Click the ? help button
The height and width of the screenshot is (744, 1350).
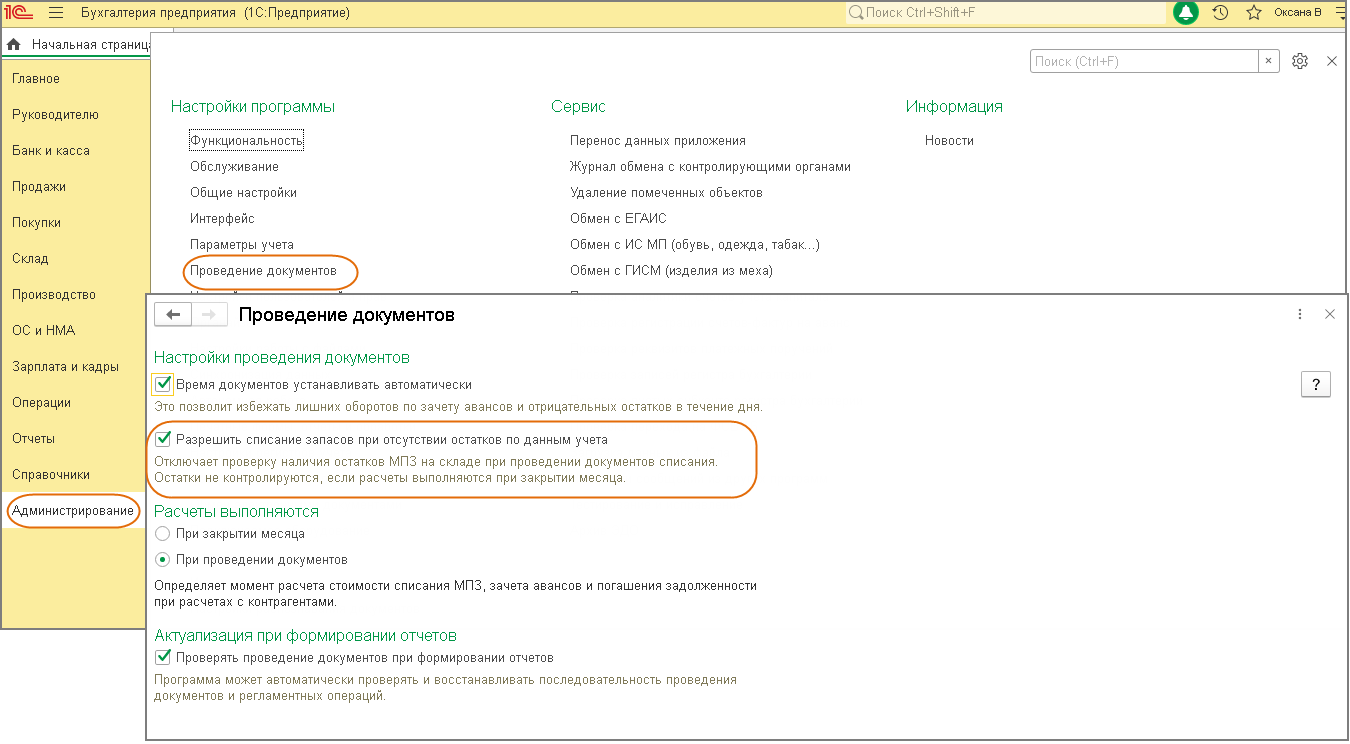coord(1316,384)
